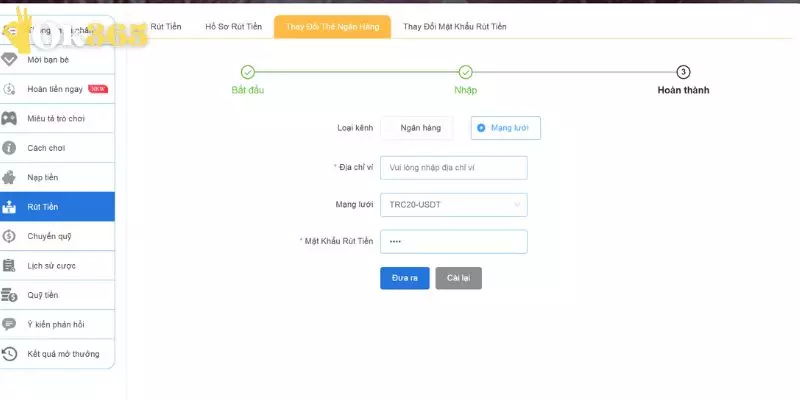The height and width of the screenshot is (400, 800).
Task: Click the Lịch sử cược clipboard icon
Action: pos(10,266)
